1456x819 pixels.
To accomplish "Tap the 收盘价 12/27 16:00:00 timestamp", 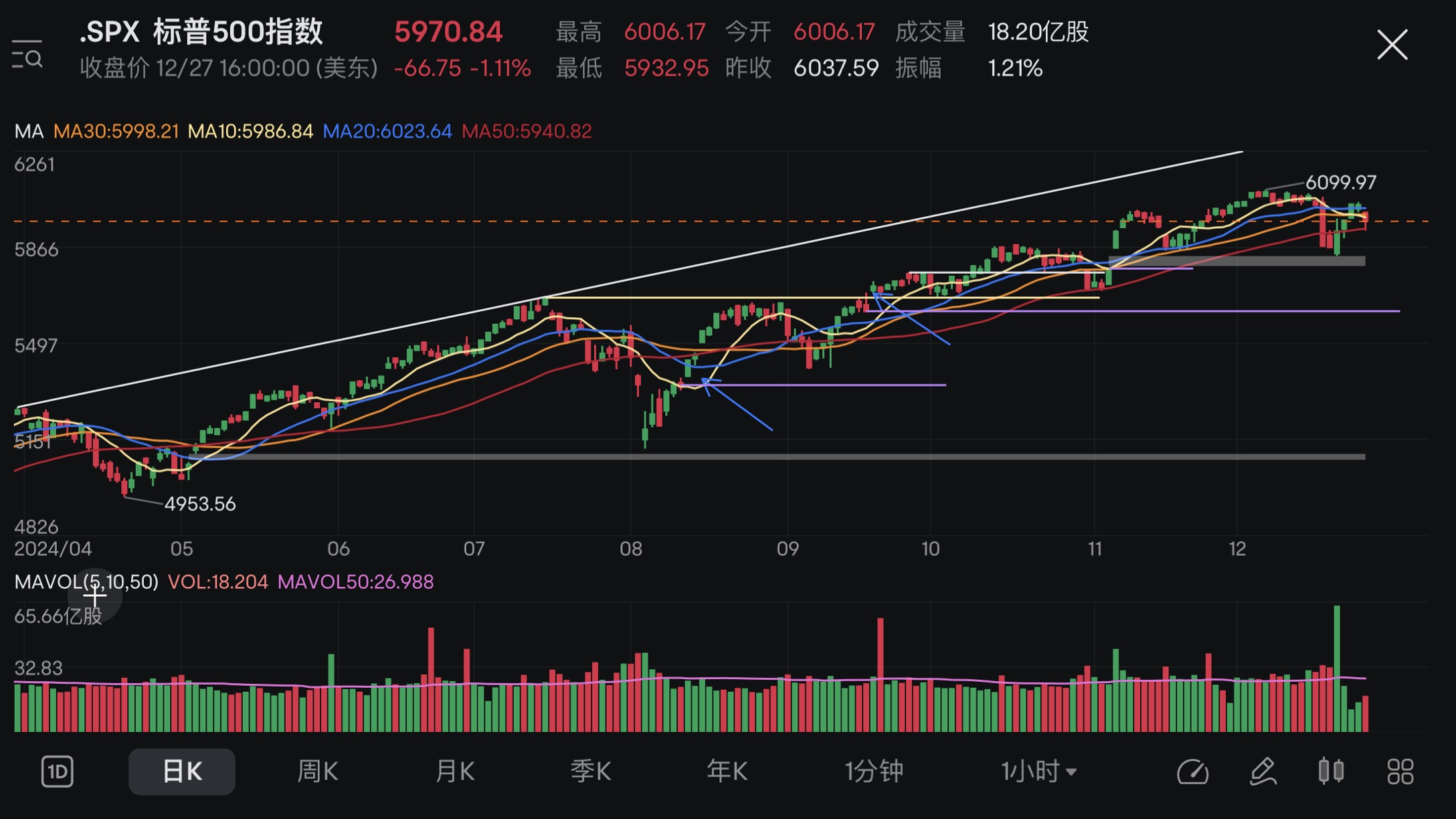I will [229, 68].
